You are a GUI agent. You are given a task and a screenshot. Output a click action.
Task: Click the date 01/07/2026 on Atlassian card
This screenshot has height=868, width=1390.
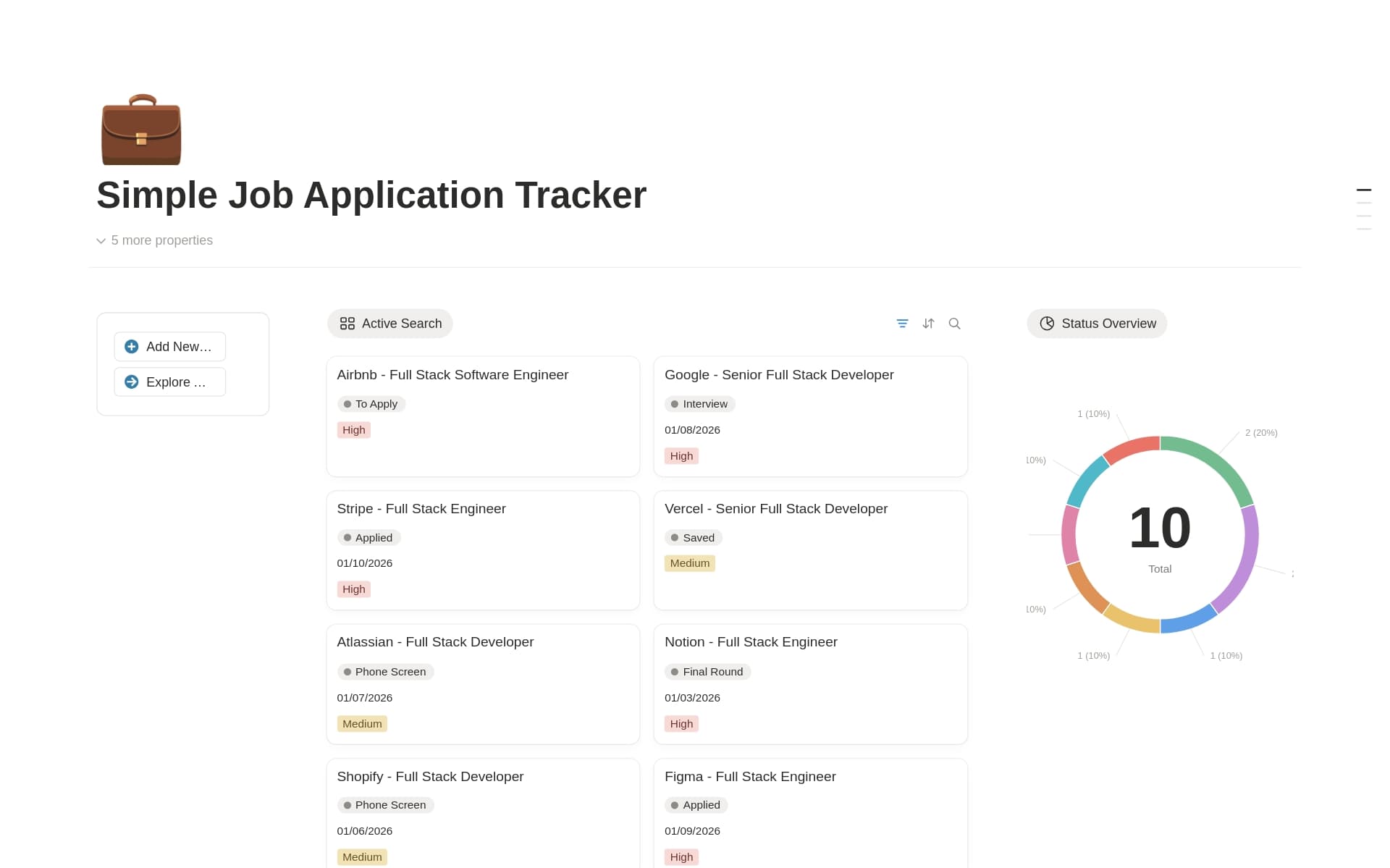point(364,698)
